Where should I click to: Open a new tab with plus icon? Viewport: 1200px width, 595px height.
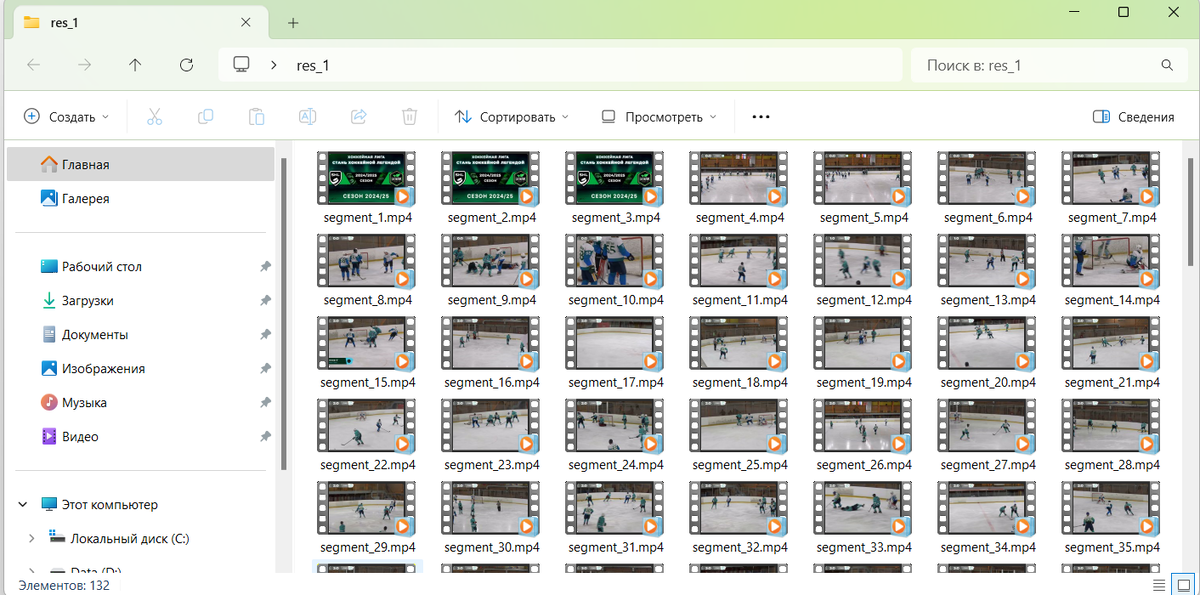(x=293, y=22)
